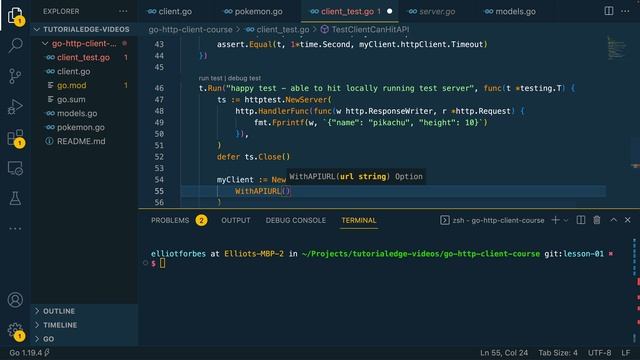
Task: Open pokemon.go in the file tree
Action: pyautogui.click(x=80, y=127)
